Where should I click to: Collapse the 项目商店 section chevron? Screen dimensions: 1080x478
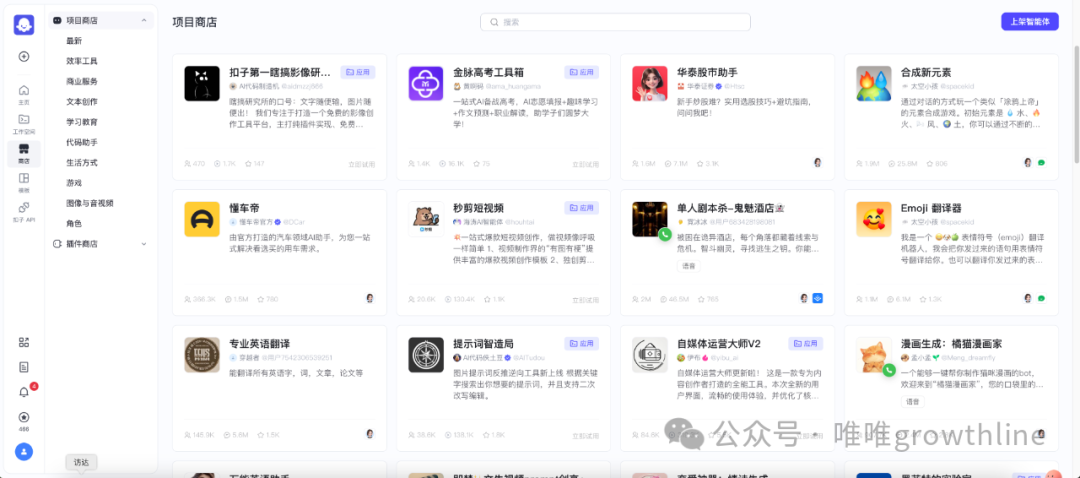click(x=144, y=21)
